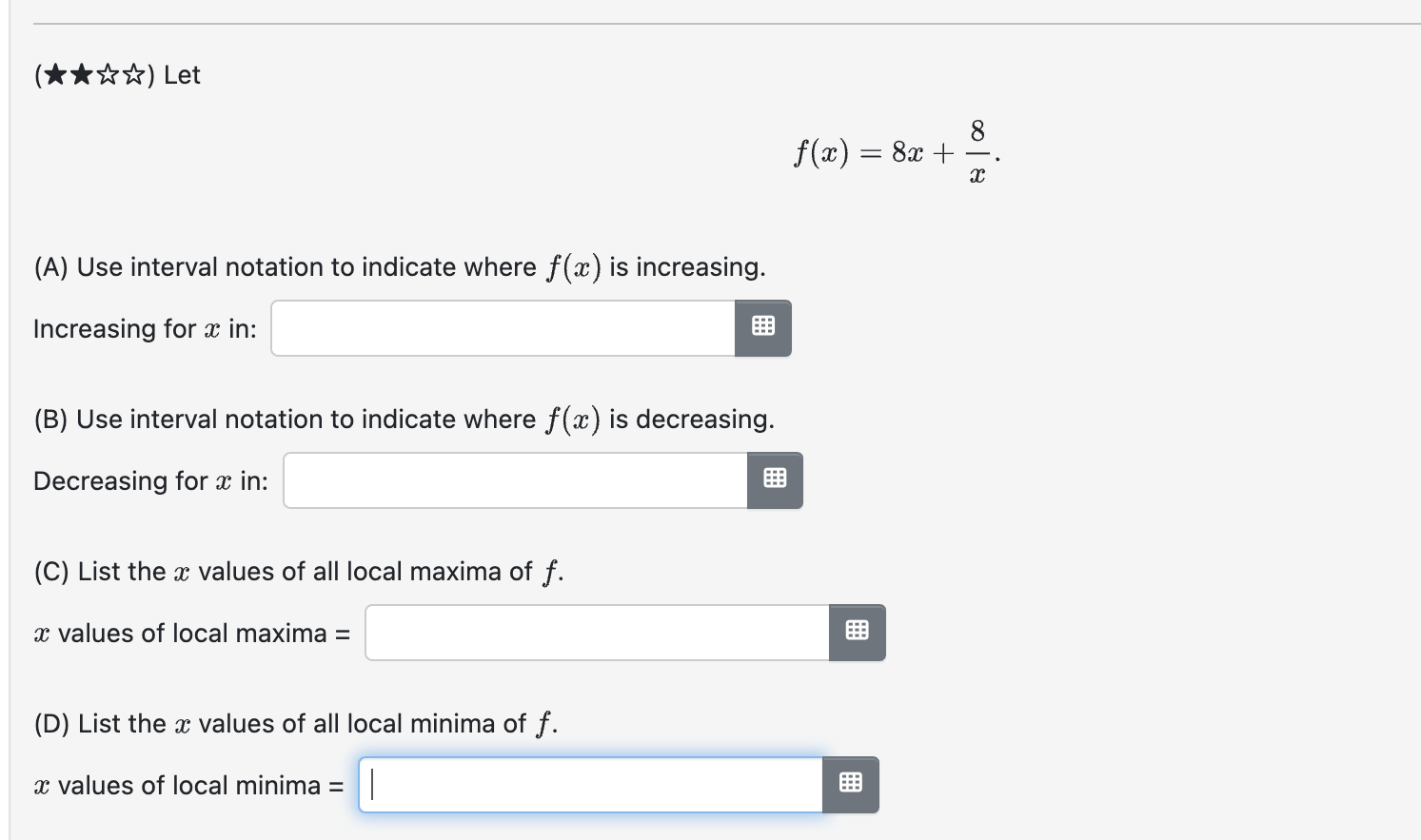Click the keypad icon for the maxima answer box
The image size is (1421, 840).
(856, 632)
